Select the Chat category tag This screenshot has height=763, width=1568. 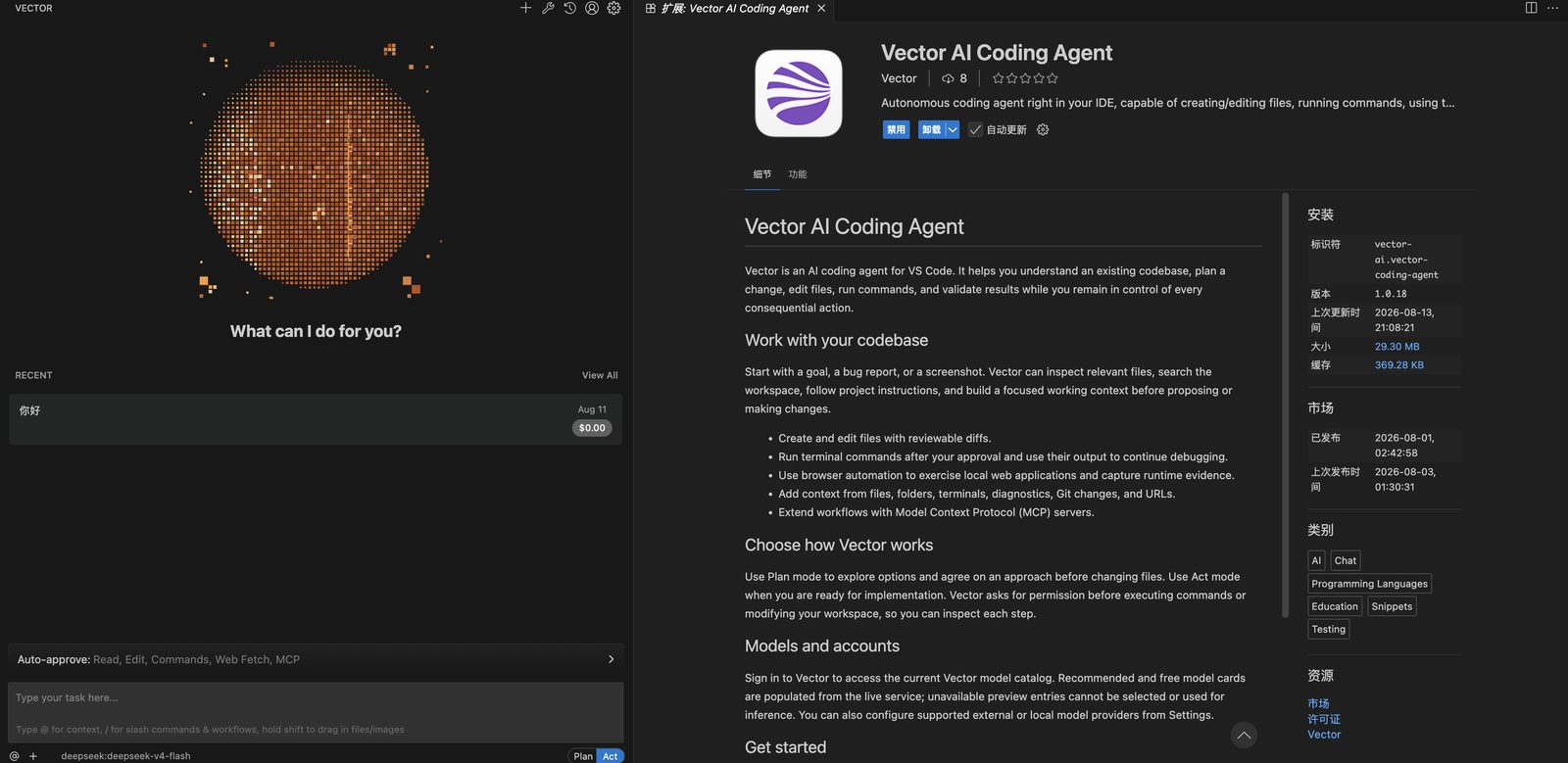1346,561
